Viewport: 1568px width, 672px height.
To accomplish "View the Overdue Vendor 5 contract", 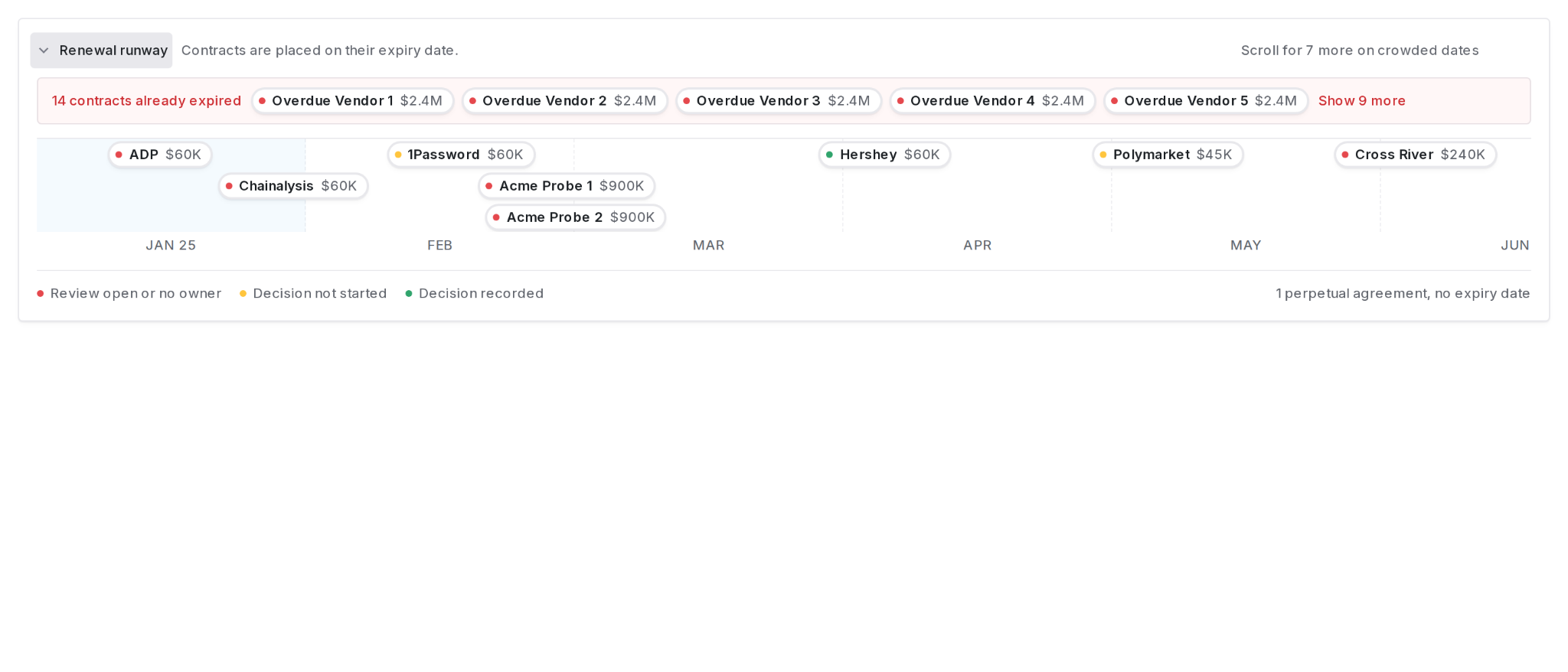I will pos(1206,101).
